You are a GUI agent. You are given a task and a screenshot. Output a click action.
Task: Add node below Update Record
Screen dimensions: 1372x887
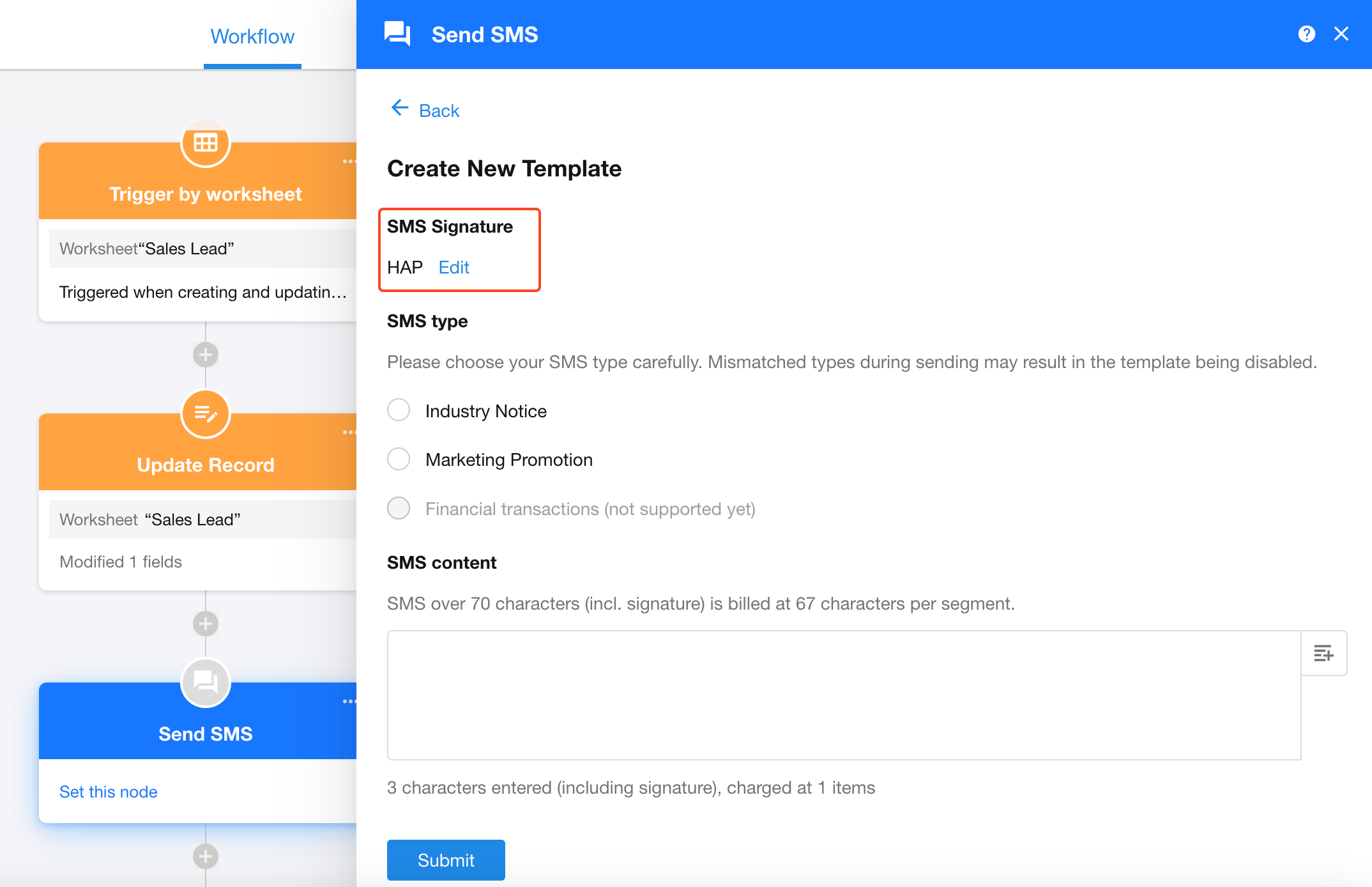pos(206,624)
